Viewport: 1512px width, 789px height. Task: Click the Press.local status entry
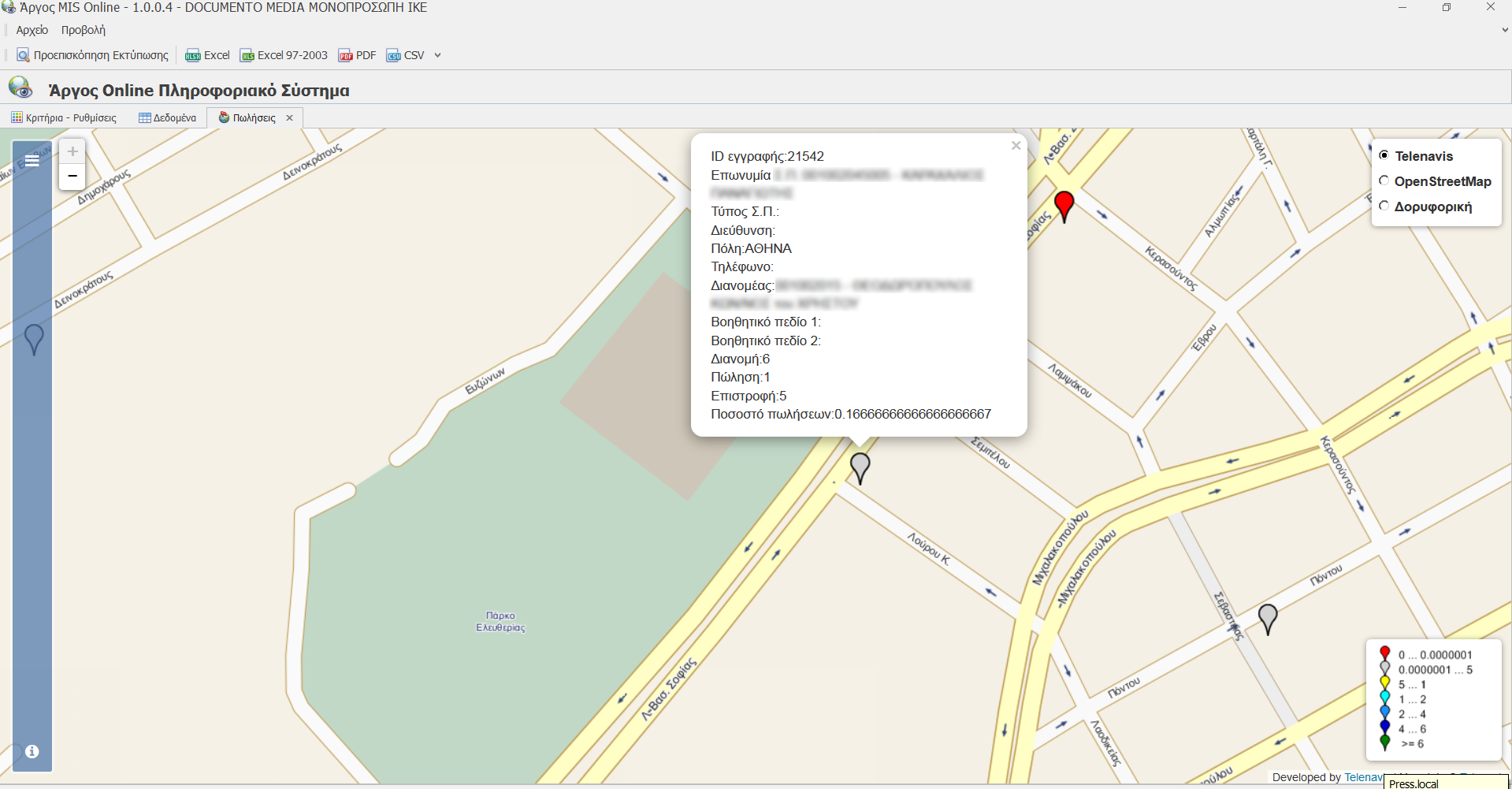coord(1414,783)
